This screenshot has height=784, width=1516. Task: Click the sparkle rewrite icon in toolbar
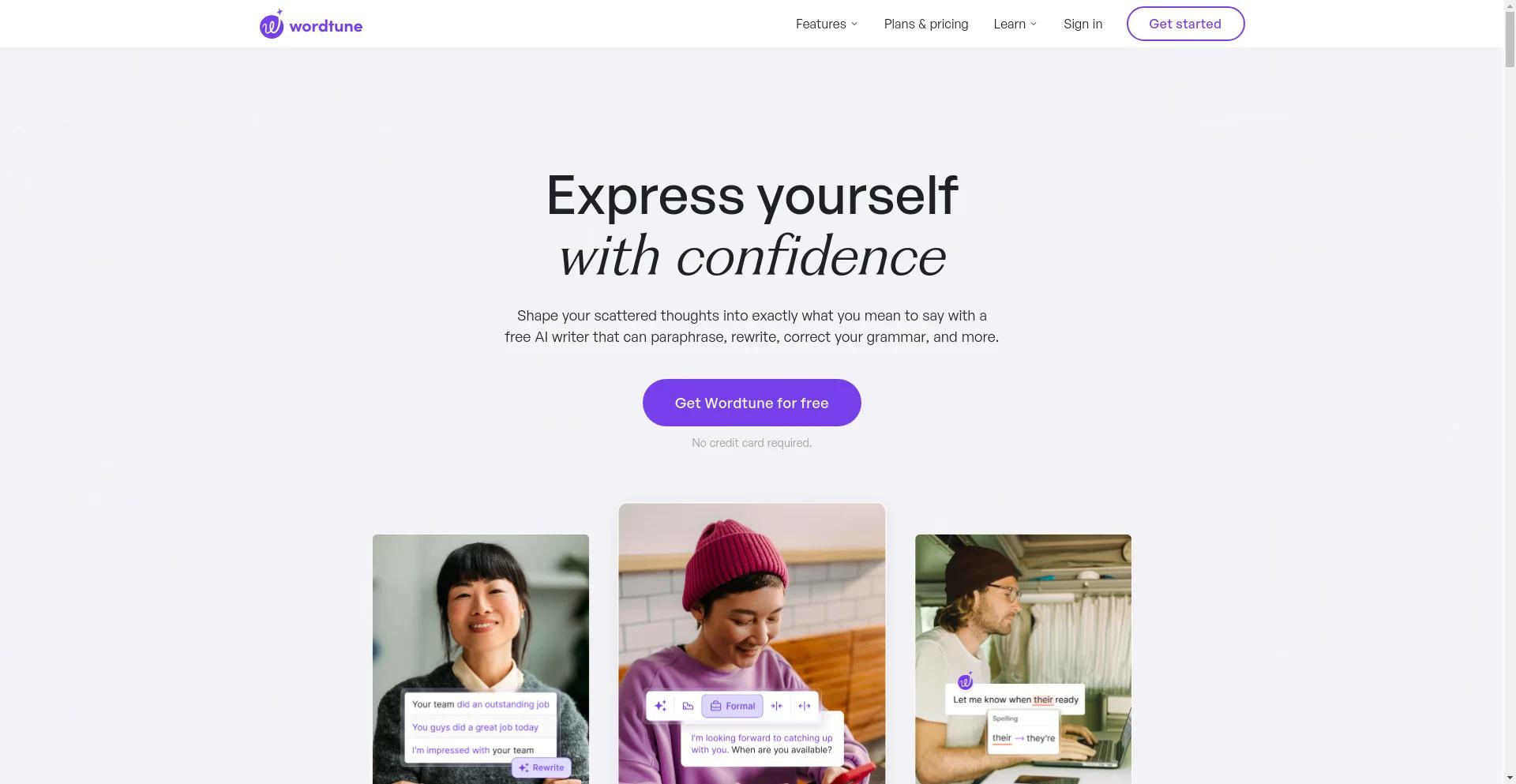[x=661, y=707]
